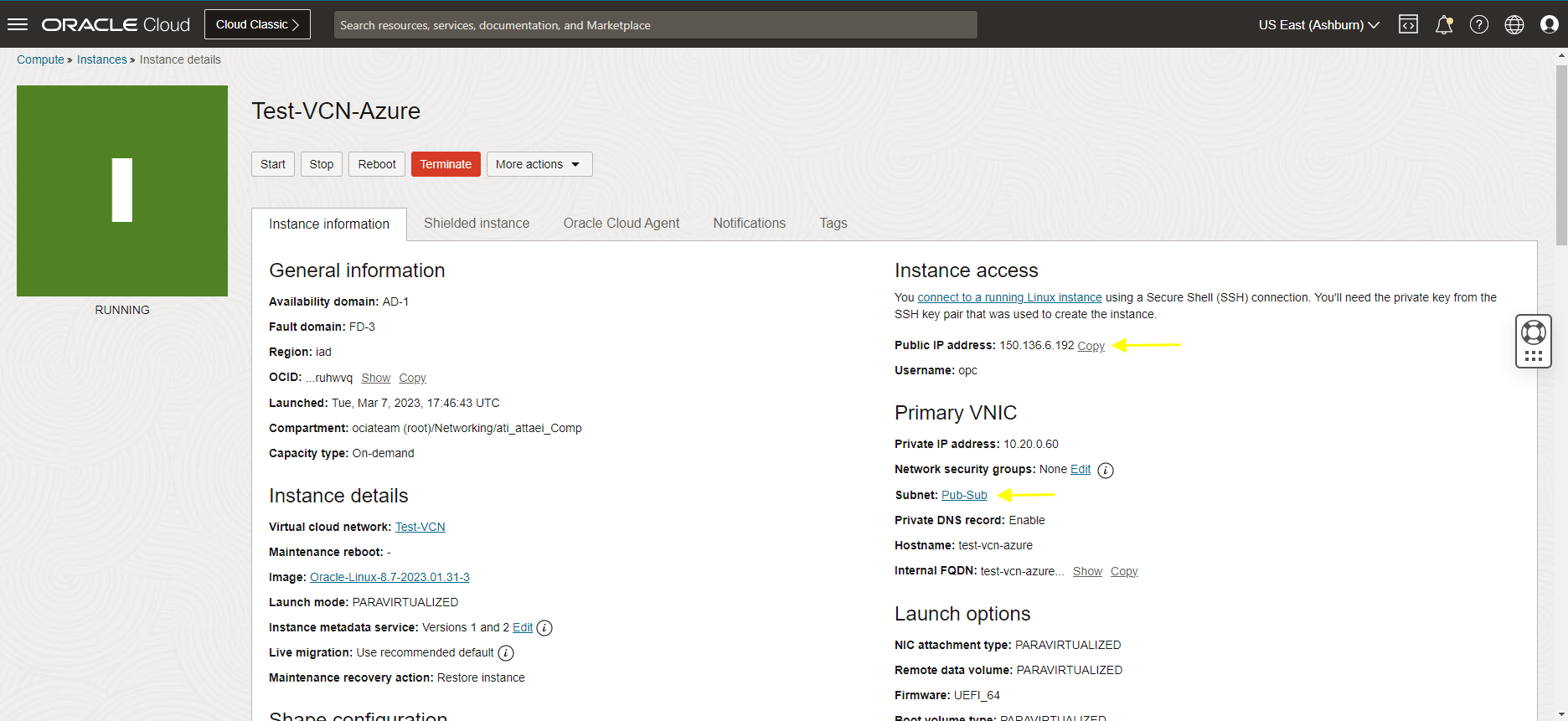This screenshot has height=721, width=1568.
Task: Click the vertical page scrollbar
Action: click(1561, 155)
